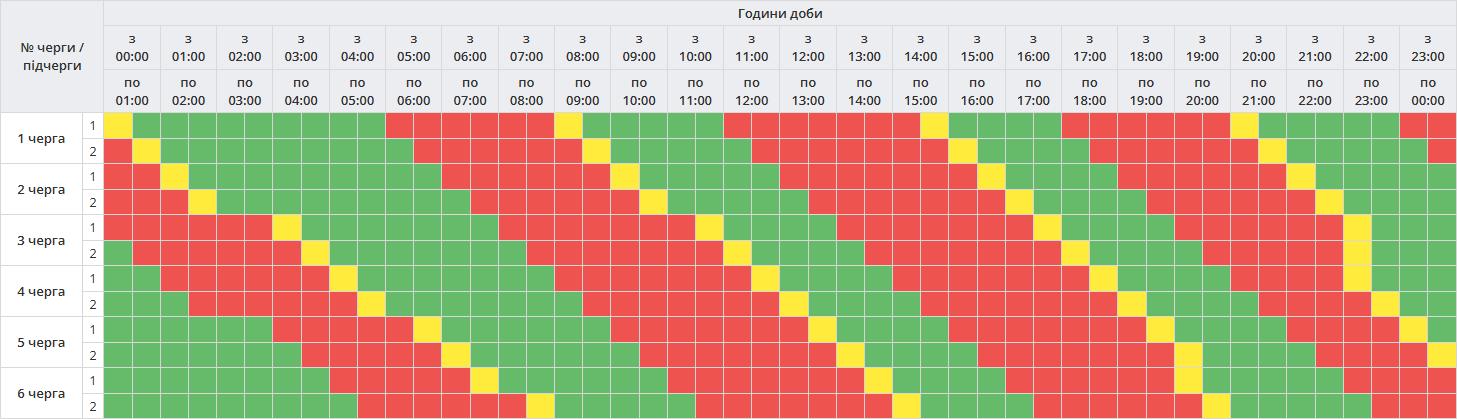The image size is (1457, 419).
Task: Click the "по 00:00" end-time header
Action: (1428, 91)
